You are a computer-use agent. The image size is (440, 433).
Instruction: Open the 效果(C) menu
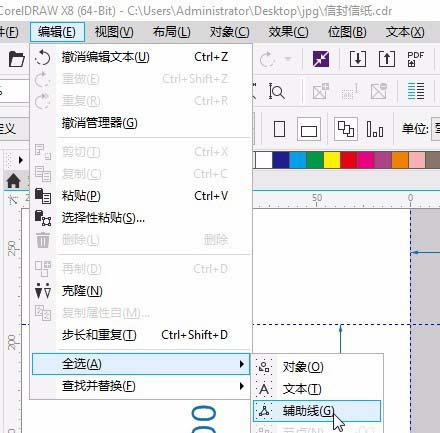[x=288, y=32]
